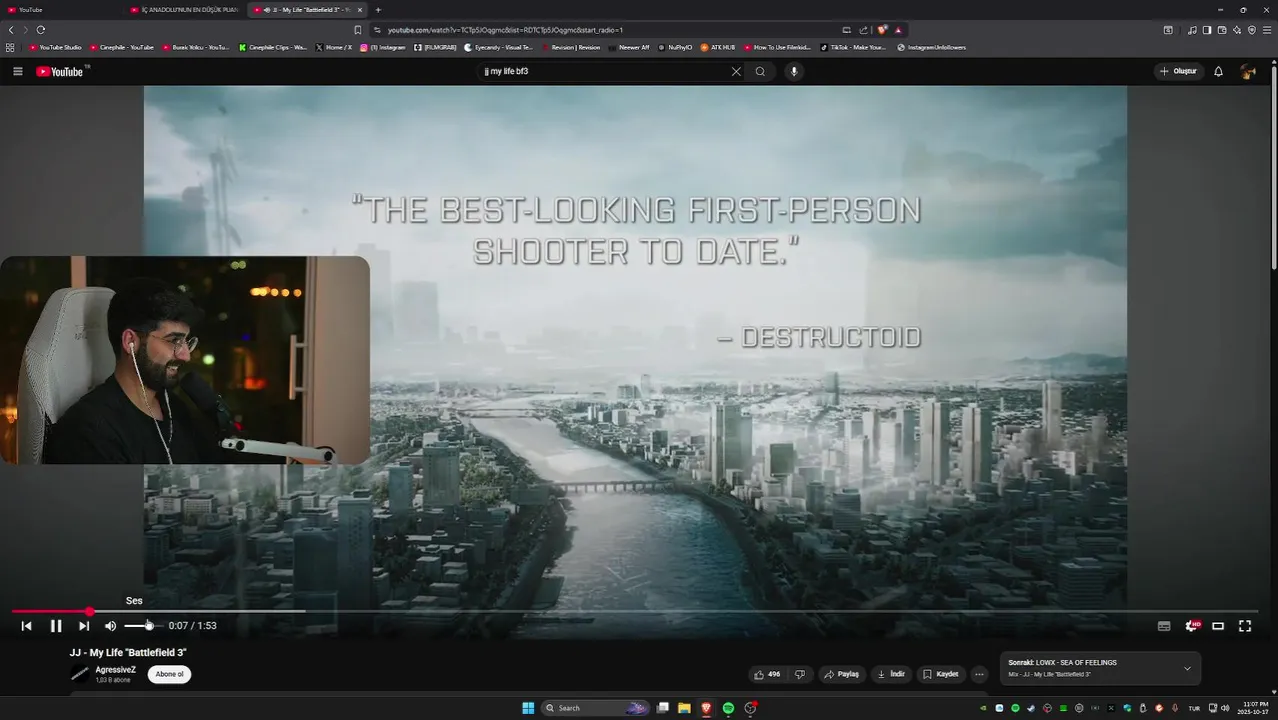Open the InstagramUnfollowers bookmark
Image resolution: width=1278 pixels, height=720 pixels.
pos(931,47)
